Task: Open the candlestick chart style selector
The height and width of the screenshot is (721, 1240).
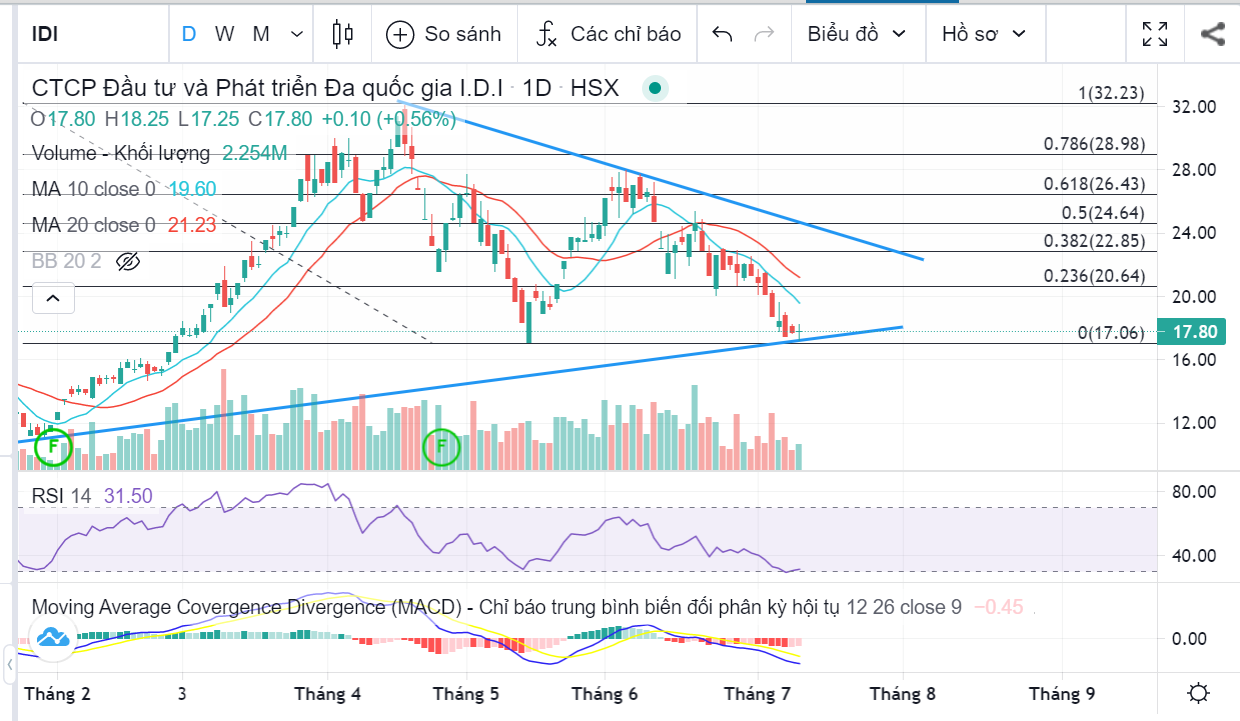Action: [343, 34]
